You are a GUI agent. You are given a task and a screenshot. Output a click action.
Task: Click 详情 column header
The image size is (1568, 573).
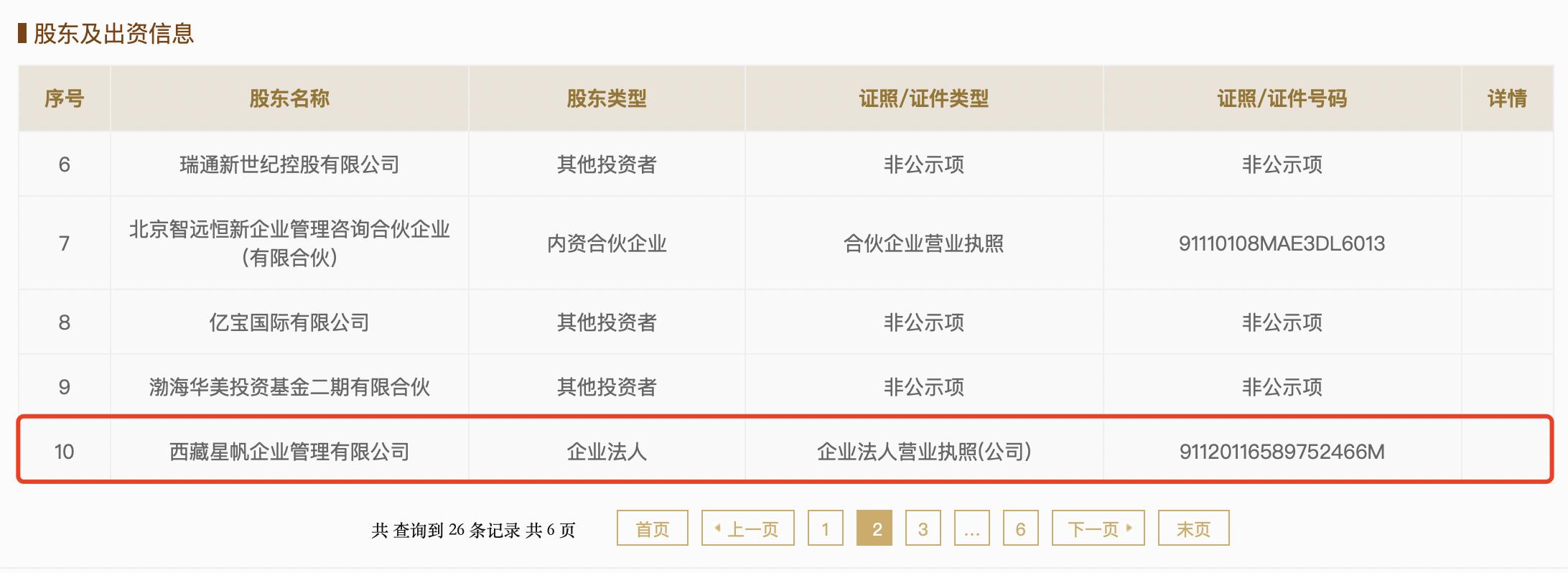[x=1507, y=98]
